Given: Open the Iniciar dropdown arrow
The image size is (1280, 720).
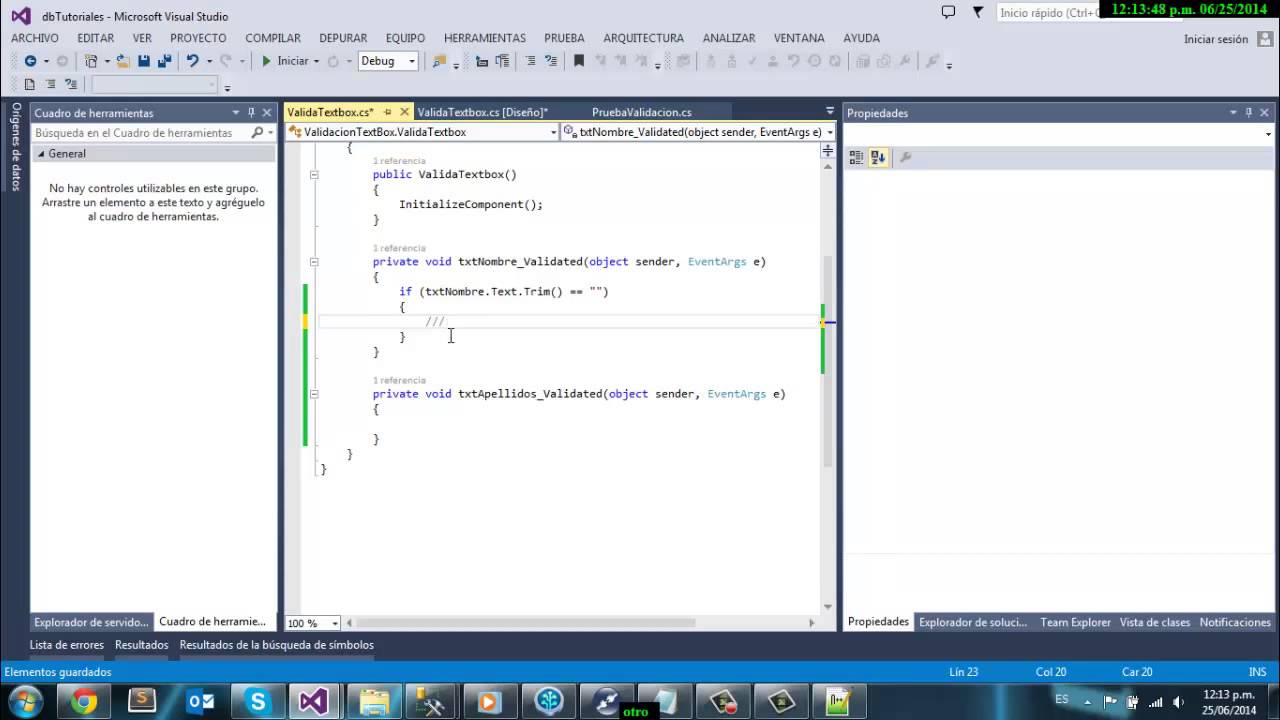Looking at the screenshot, I should [316, 61].
